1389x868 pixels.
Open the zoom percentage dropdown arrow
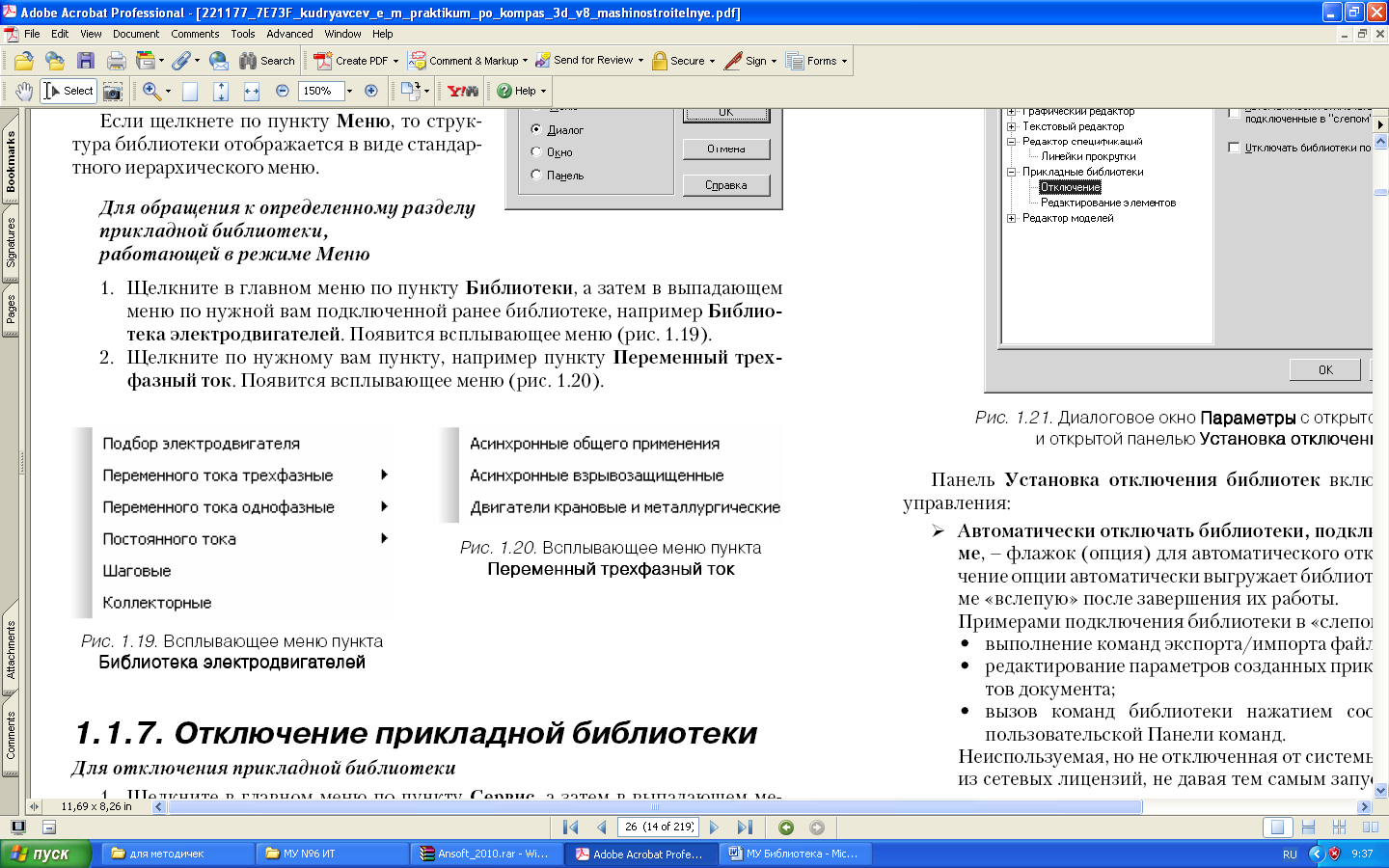349,91
